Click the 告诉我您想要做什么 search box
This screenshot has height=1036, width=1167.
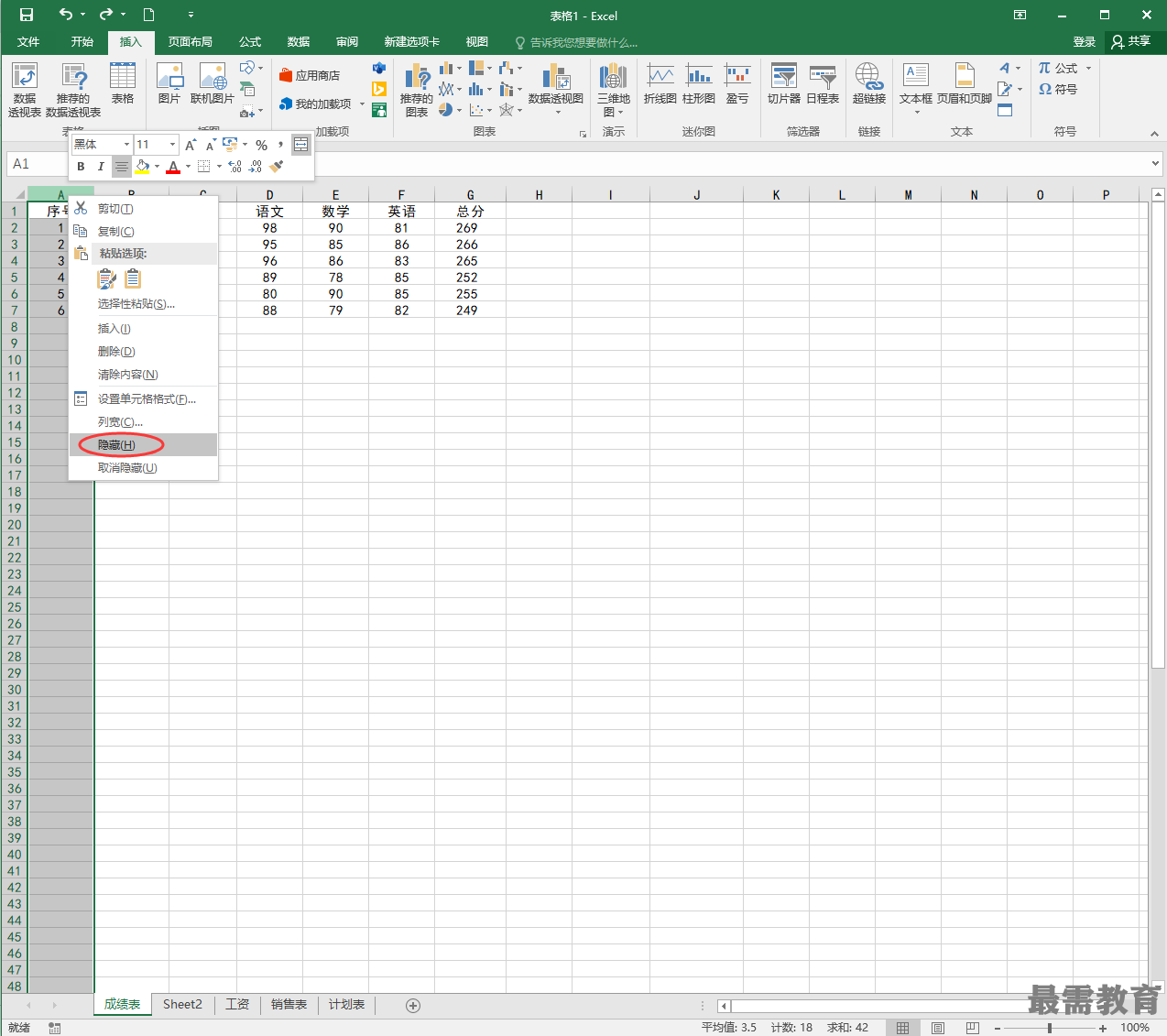click(x=577, y=42)
